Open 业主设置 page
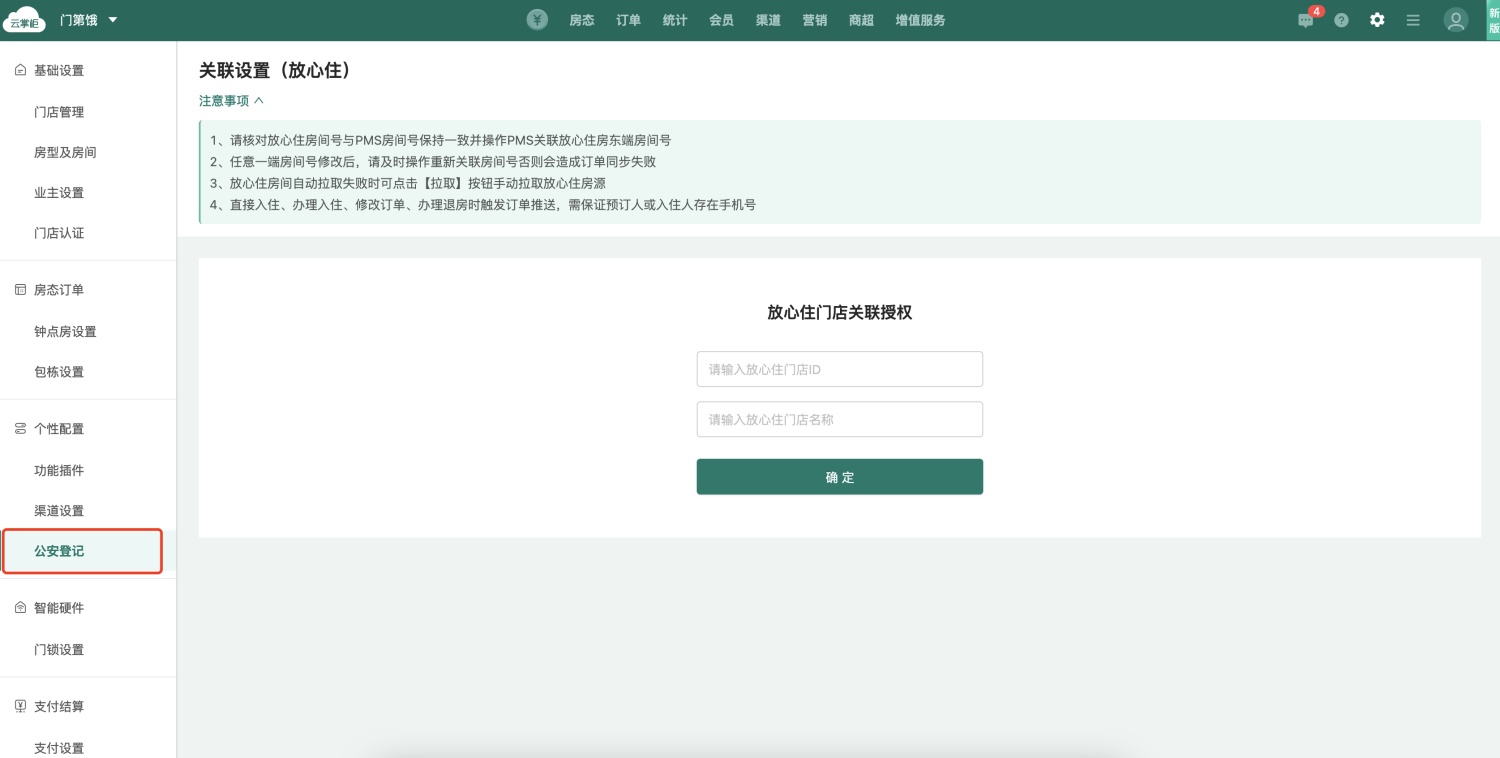 point(59,193)
